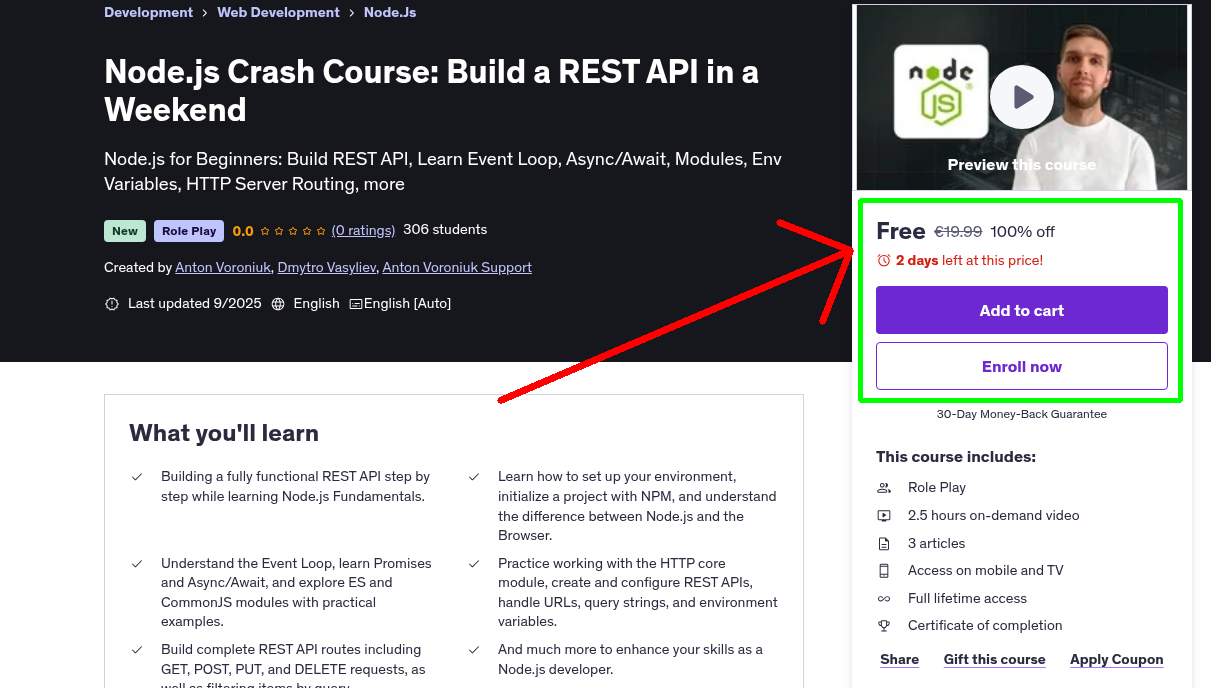The height and width of the screenshot is (688, 1211).
Task: Click the course title heading
Action: pyautogui.click(x=431, y=90)
